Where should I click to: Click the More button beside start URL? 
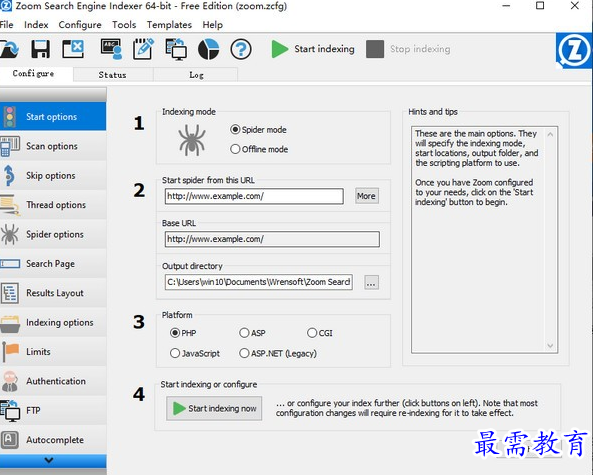(366, 196)
